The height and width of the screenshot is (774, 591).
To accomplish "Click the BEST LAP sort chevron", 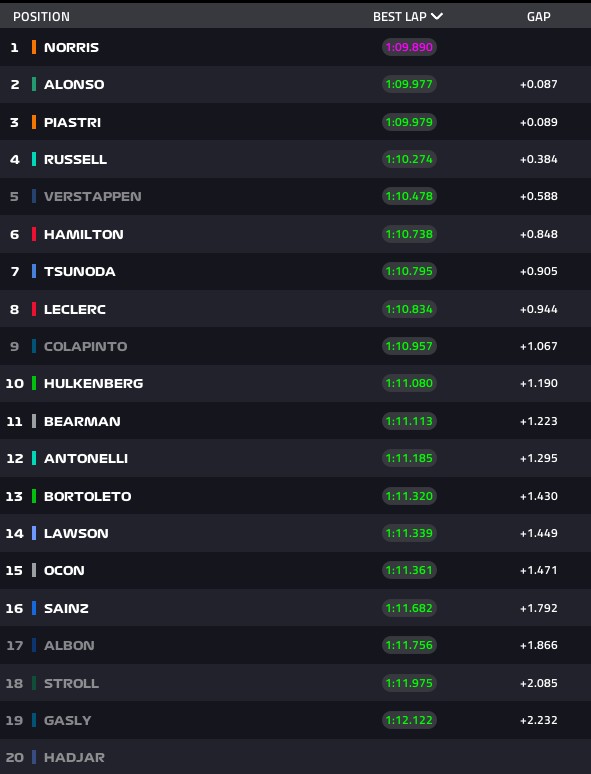I will (437, 16).
